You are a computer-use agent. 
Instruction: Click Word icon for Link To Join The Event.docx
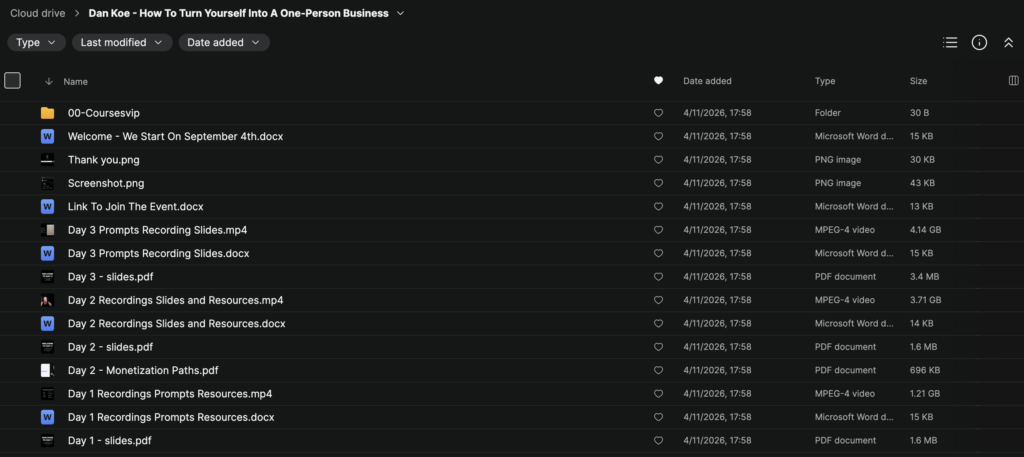coord(47,207)
